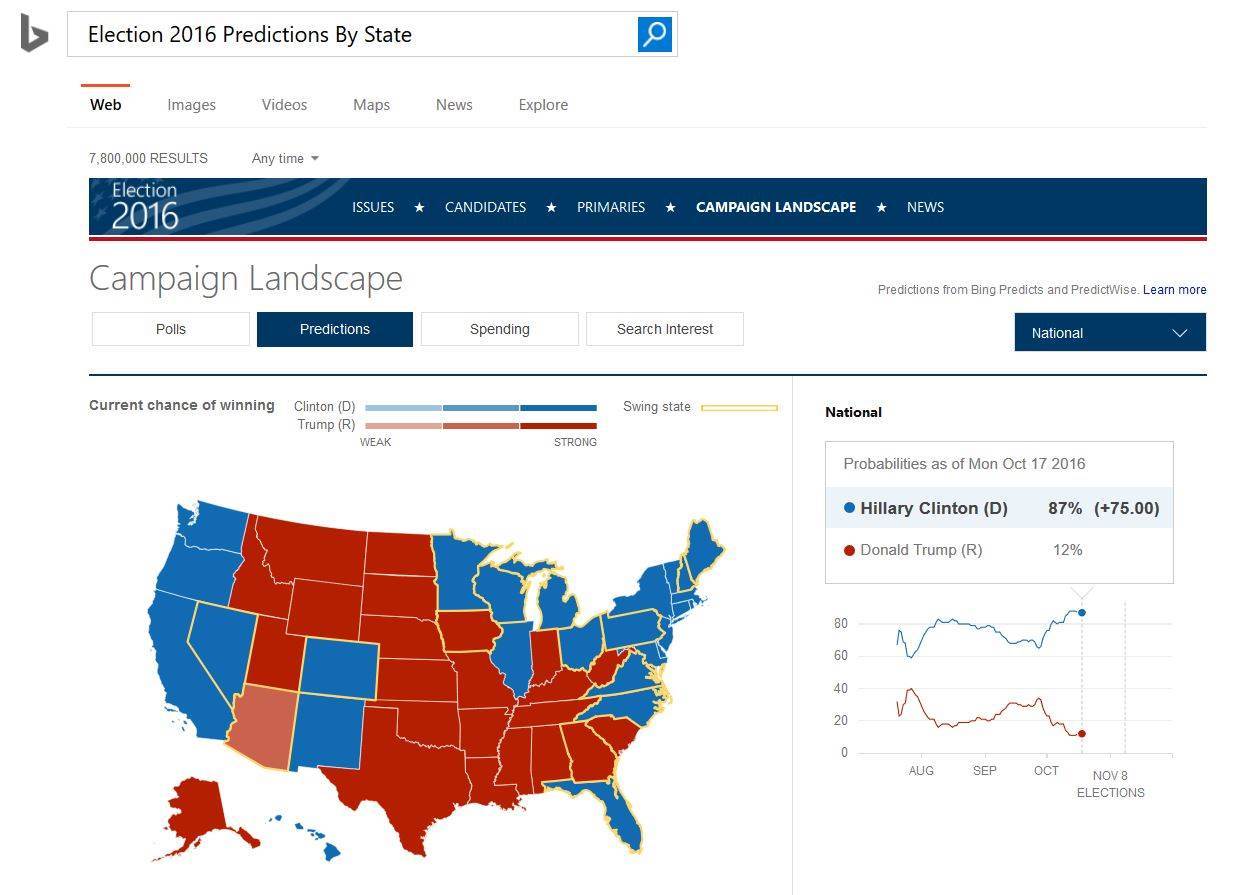Show the Spending view
The width and height of the screenshot is (1244, 895).
(x=499, y=329)
